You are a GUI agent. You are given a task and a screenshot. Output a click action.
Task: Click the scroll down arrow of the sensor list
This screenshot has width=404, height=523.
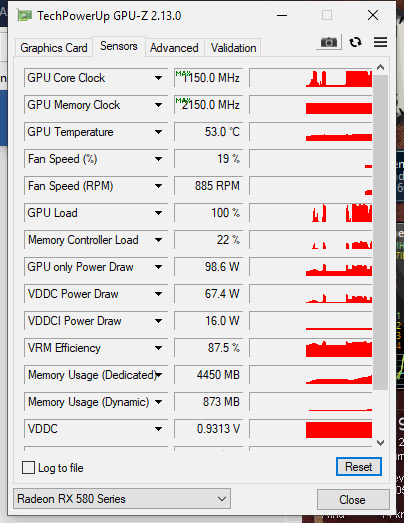(x=380, y=443)
